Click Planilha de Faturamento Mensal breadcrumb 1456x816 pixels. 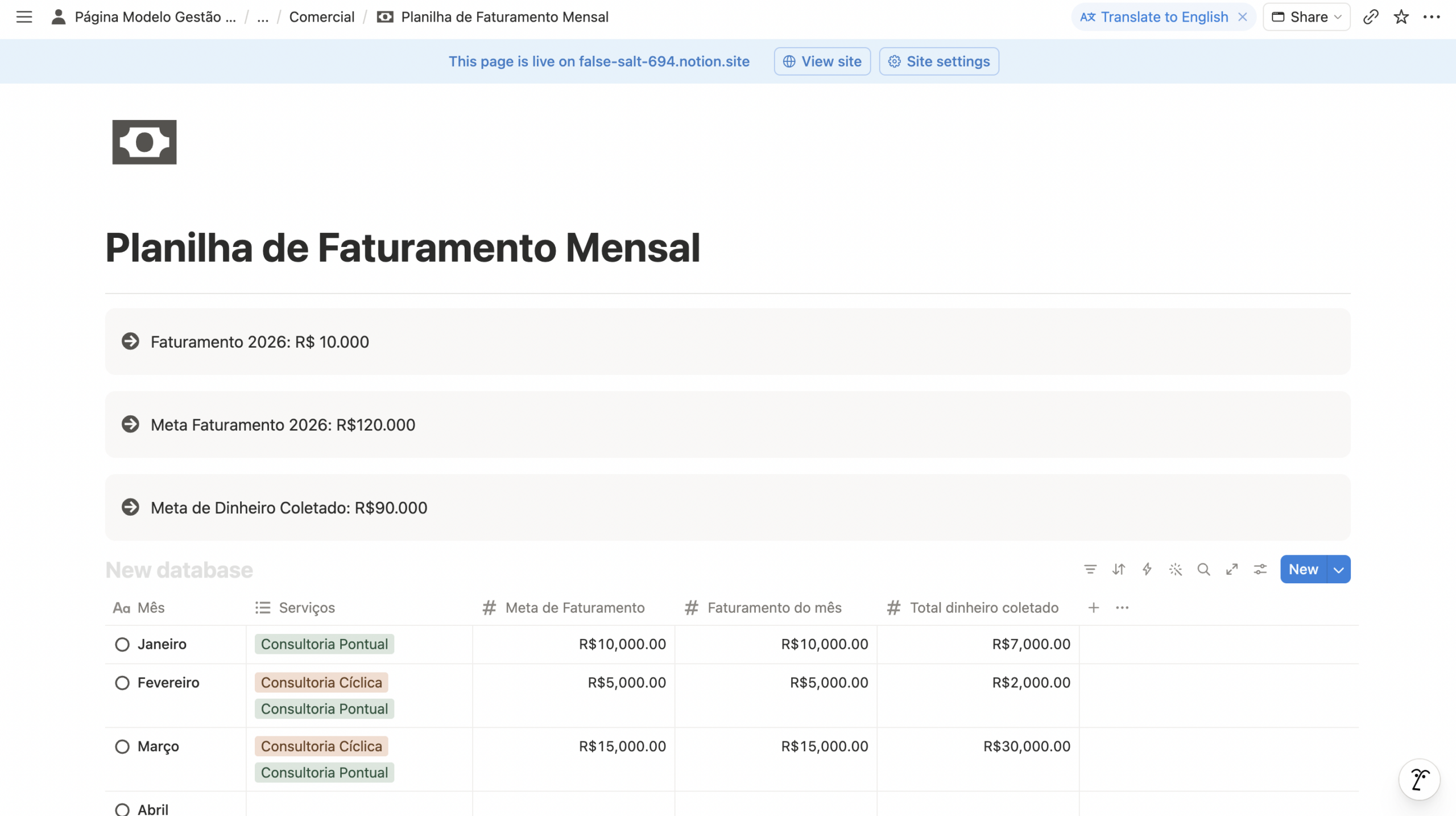coord(493,17)
